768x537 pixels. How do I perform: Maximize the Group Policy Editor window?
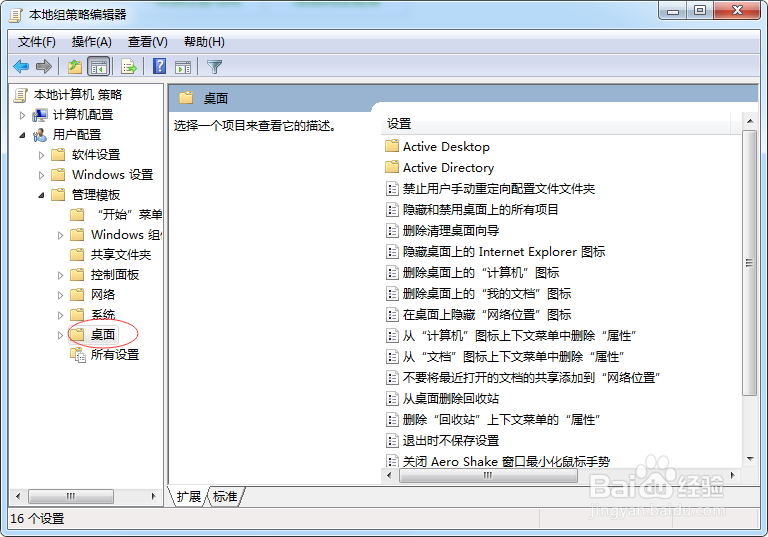click(700, 10)
